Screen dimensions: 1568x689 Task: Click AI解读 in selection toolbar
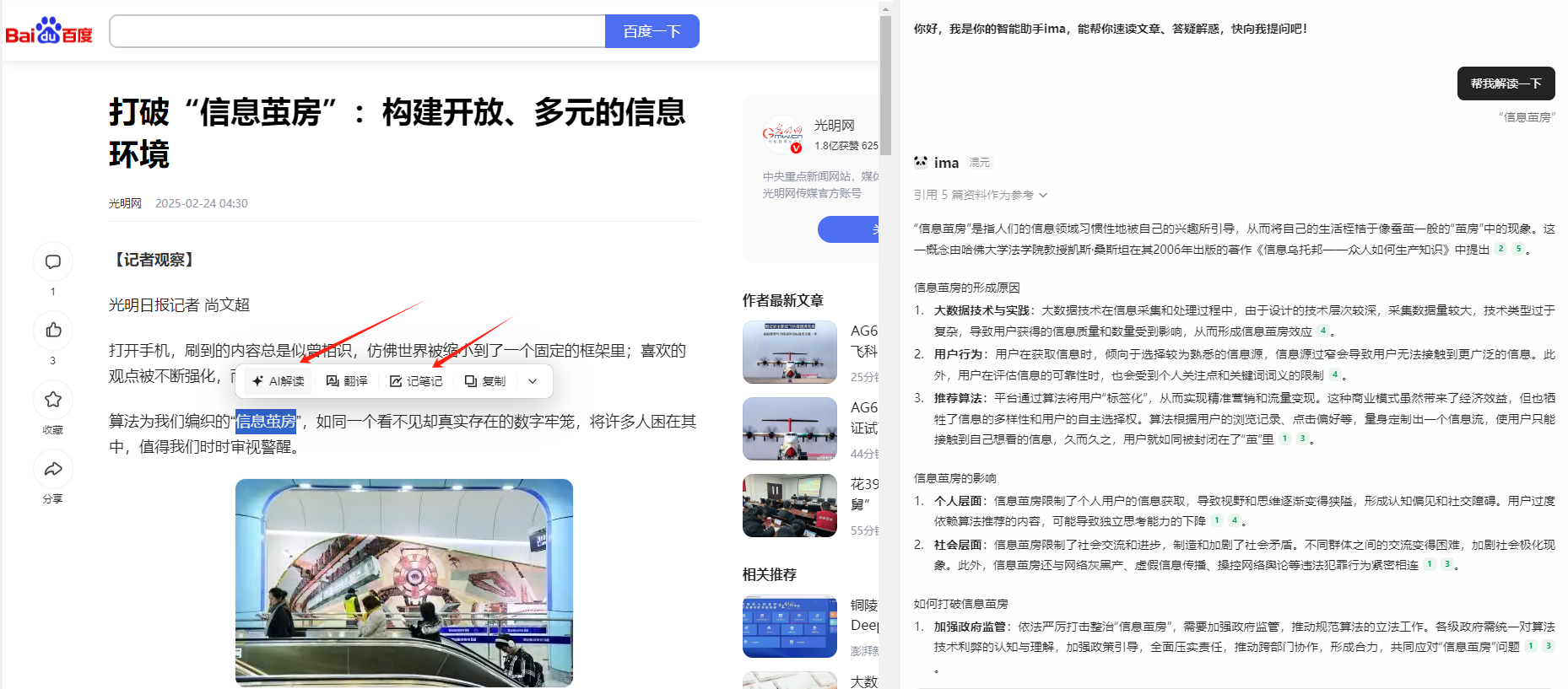coord(278,381)
